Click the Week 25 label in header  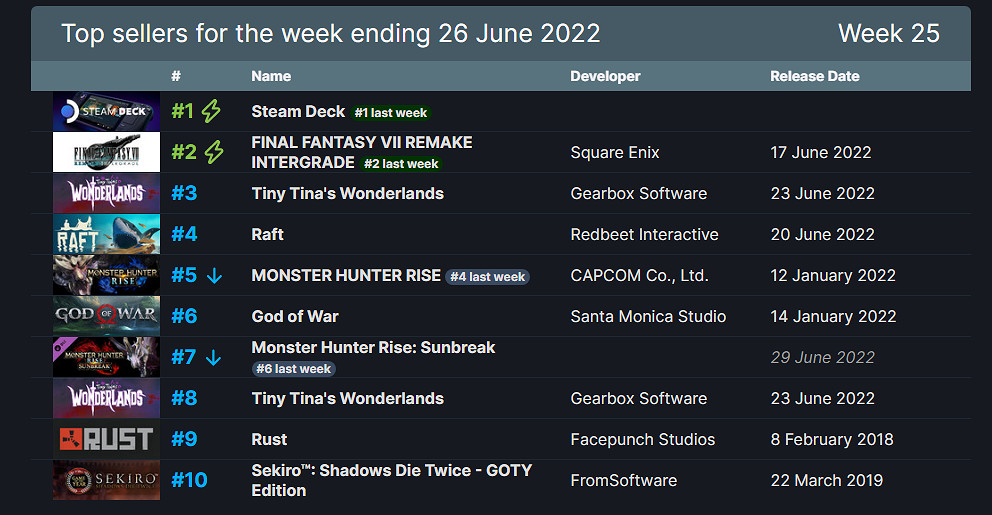click(x=888, y=33)
